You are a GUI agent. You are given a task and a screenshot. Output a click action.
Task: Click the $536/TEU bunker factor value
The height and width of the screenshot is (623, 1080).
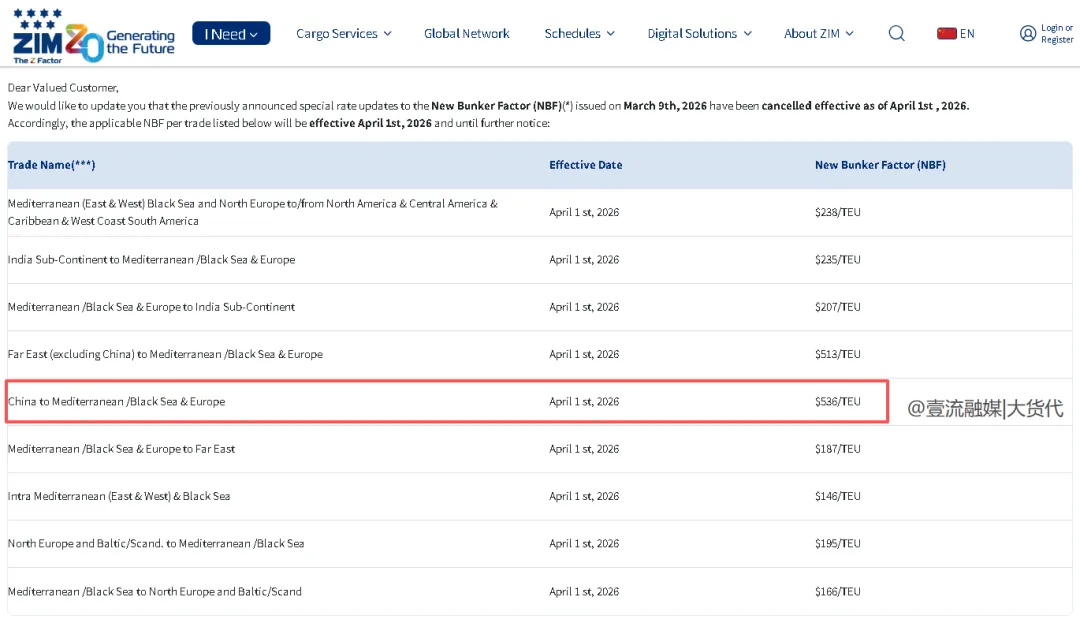tap(837, 402)
